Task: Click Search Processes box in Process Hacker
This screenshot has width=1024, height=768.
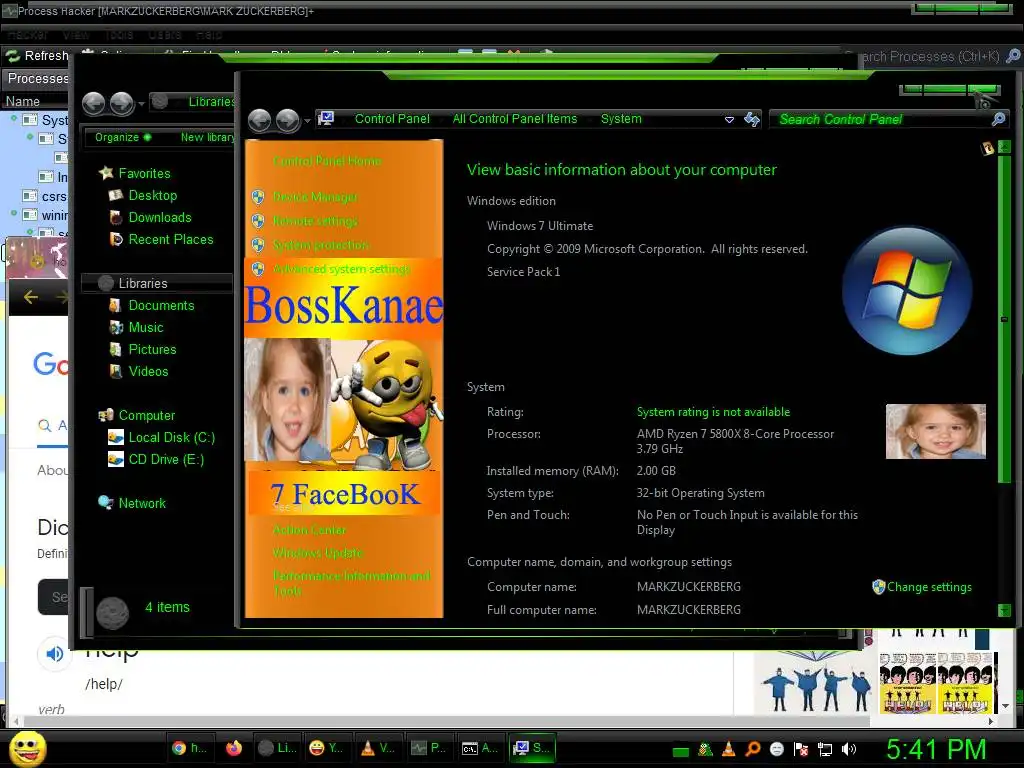Action: [x=930, y=56]
